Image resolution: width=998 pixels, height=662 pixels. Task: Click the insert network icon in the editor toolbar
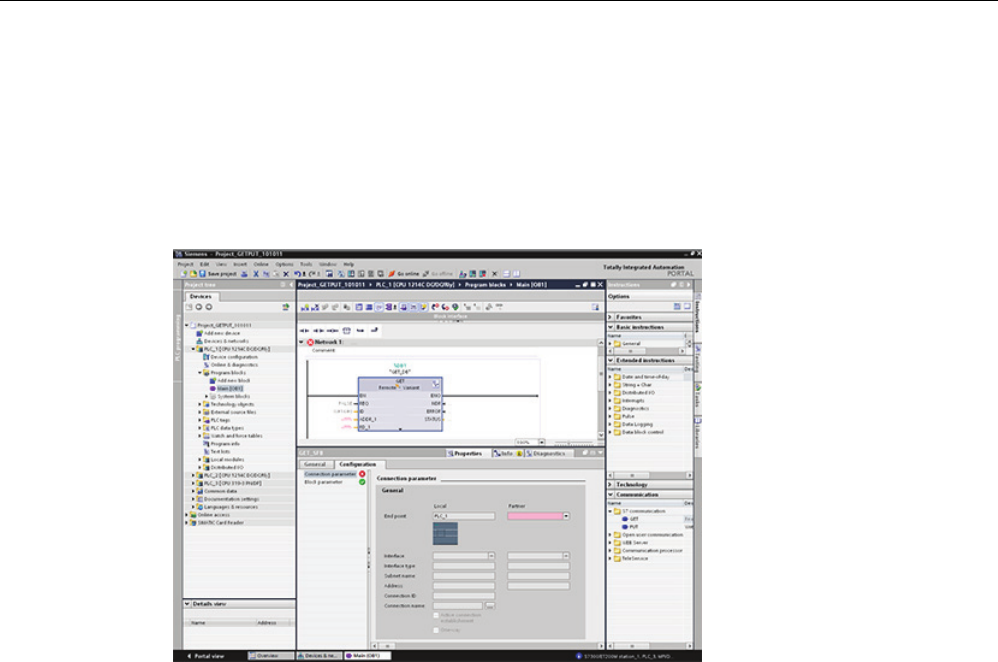pos(305,307)
